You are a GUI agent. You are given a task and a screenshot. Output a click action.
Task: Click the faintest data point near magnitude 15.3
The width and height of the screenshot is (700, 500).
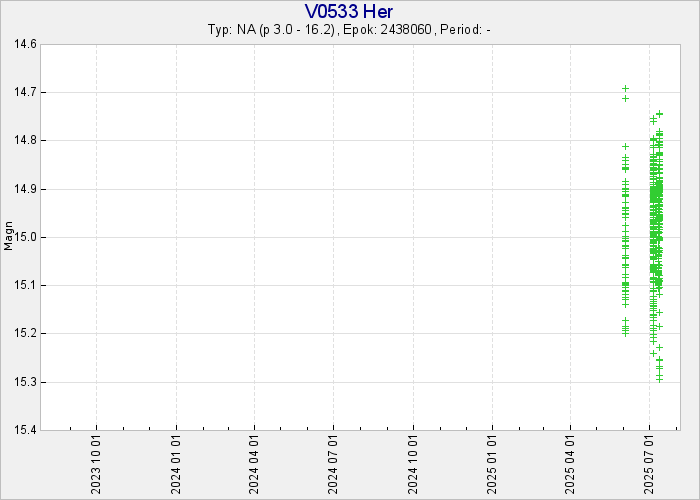659,379
